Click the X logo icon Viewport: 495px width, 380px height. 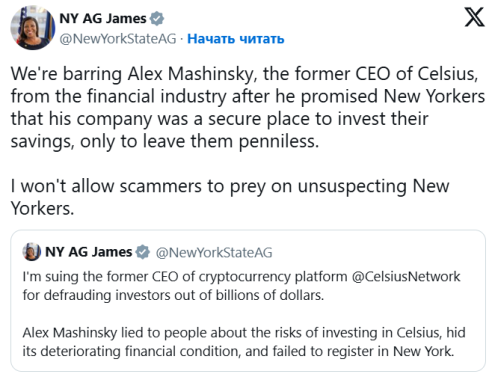click(475, 17)
